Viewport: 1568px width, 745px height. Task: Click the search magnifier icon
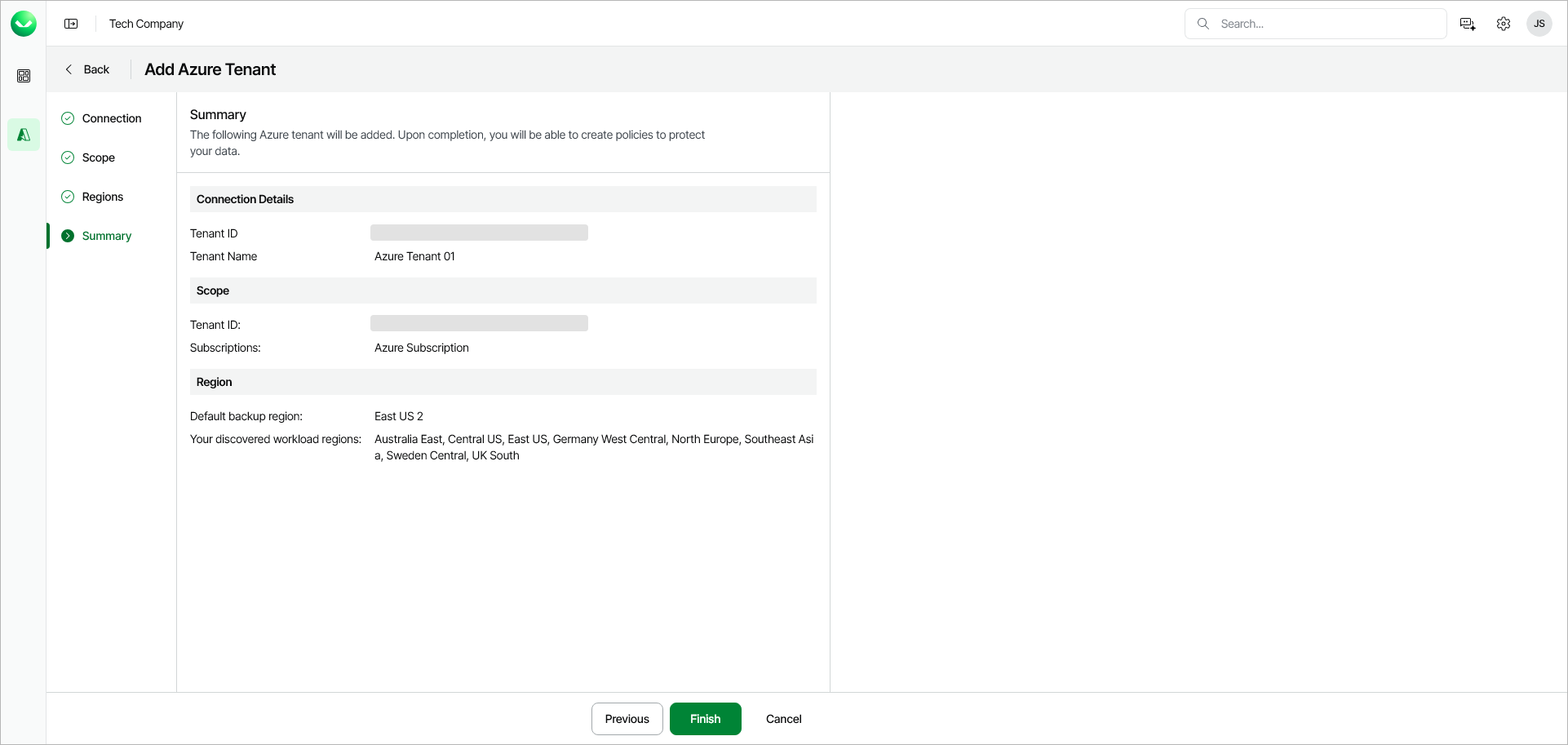(1203, 24)
